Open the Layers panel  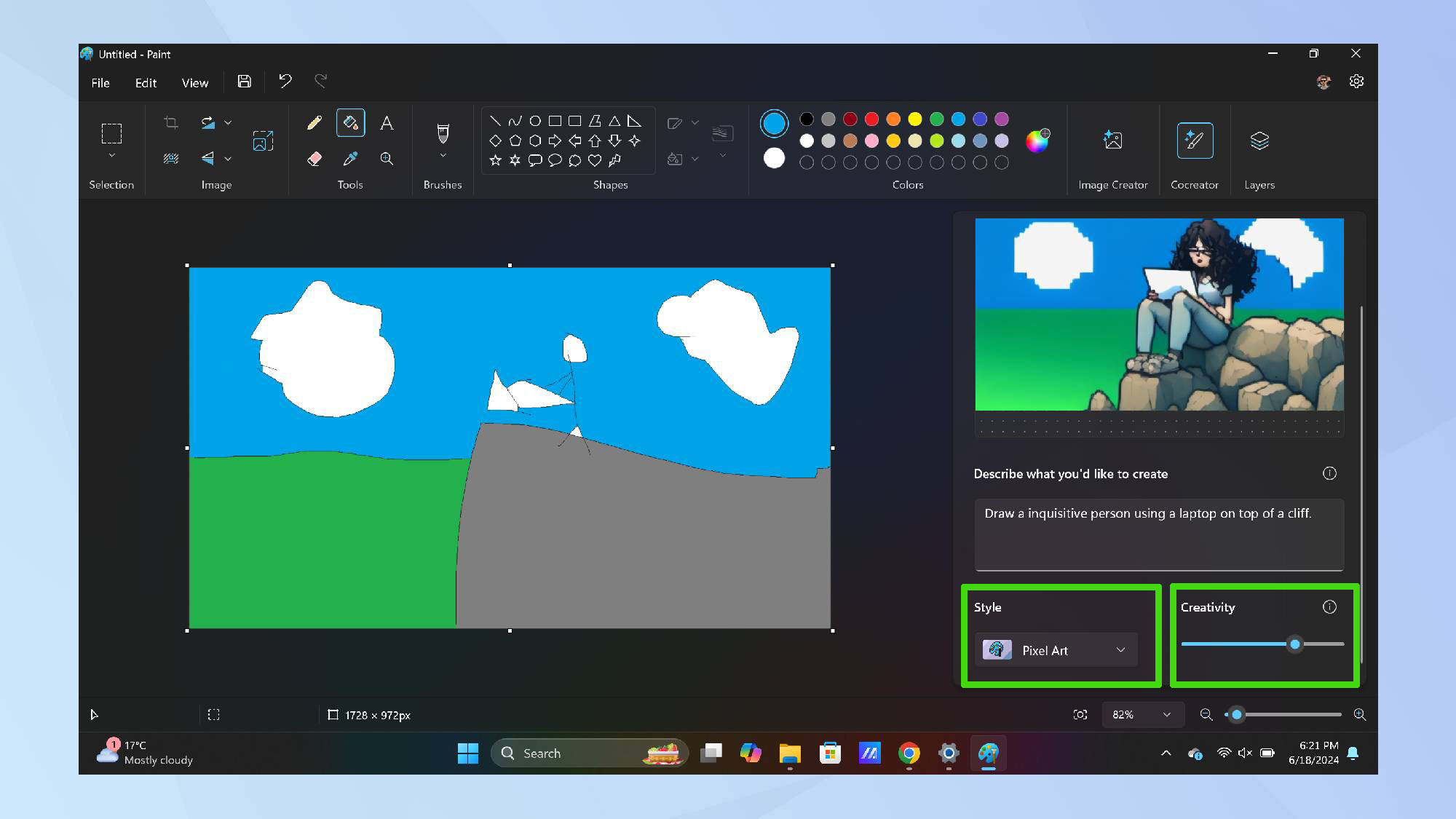(1259, 141)
